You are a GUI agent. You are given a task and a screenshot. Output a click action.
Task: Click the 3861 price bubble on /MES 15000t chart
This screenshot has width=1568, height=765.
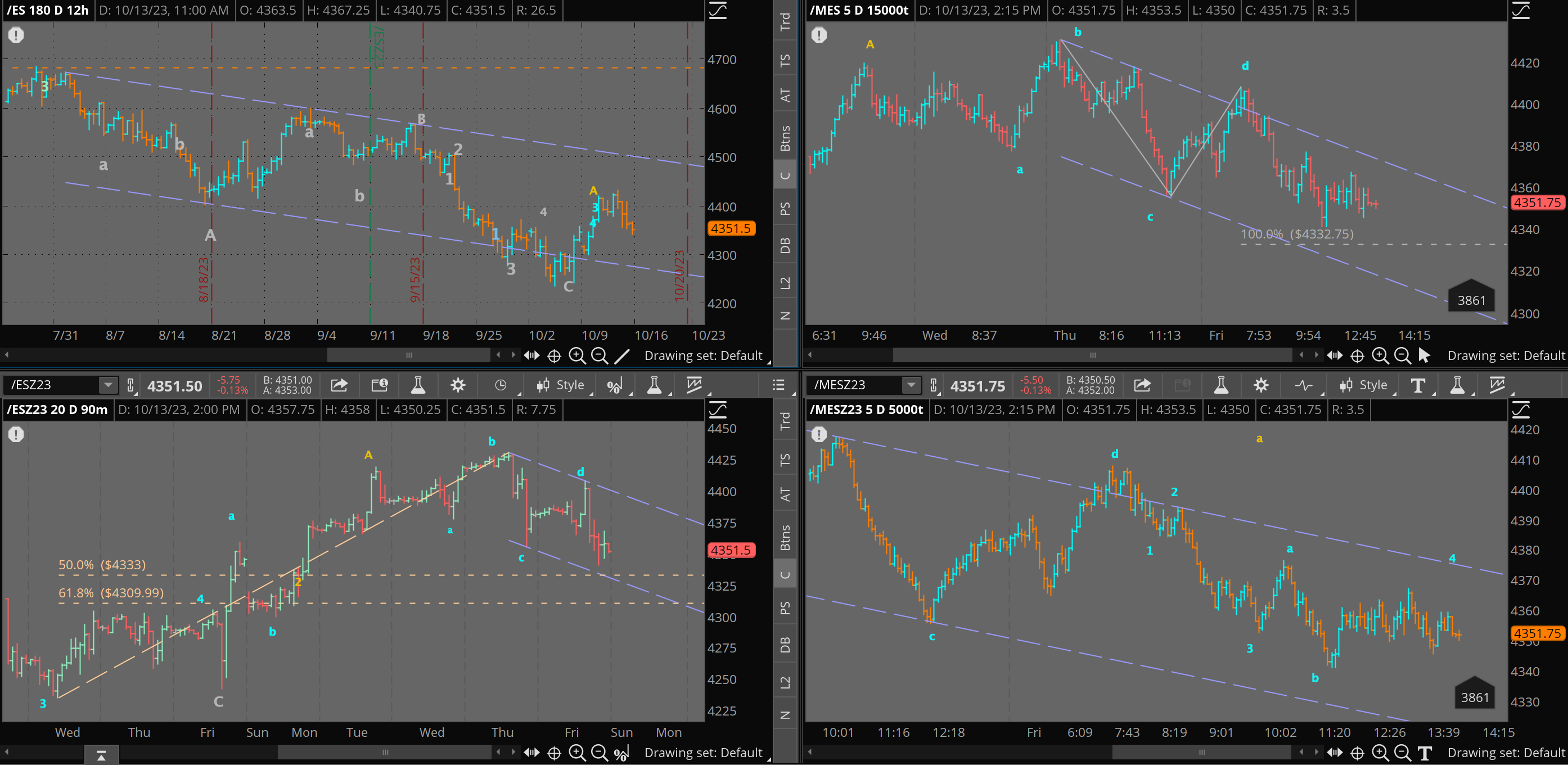point(1471,298)
